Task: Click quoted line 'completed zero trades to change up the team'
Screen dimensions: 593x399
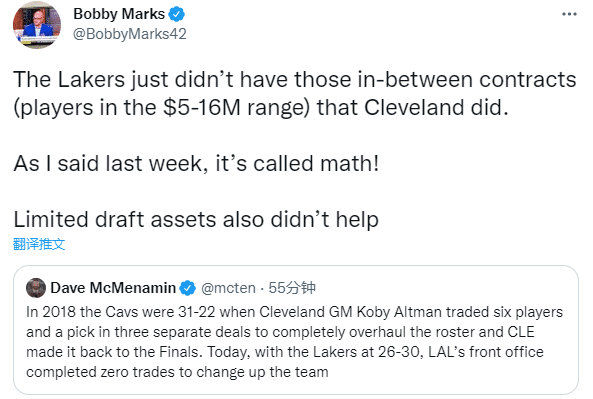Action: point(177,372)
